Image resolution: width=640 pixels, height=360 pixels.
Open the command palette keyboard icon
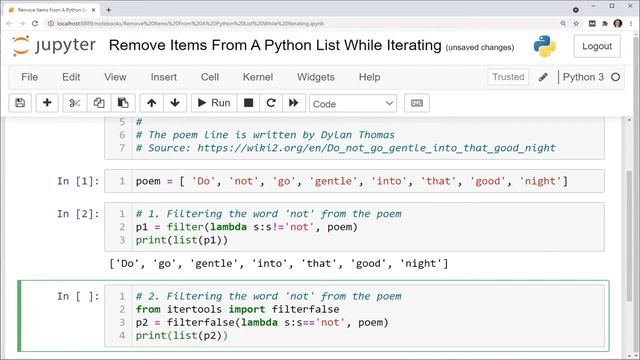(417, 103)
